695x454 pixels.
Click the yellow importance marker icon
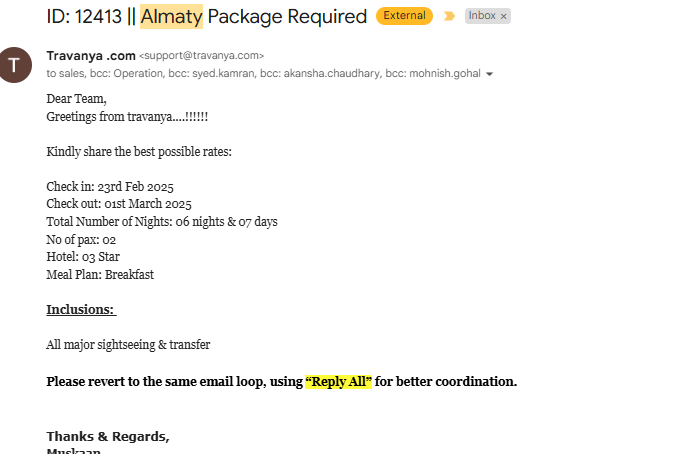449,16
